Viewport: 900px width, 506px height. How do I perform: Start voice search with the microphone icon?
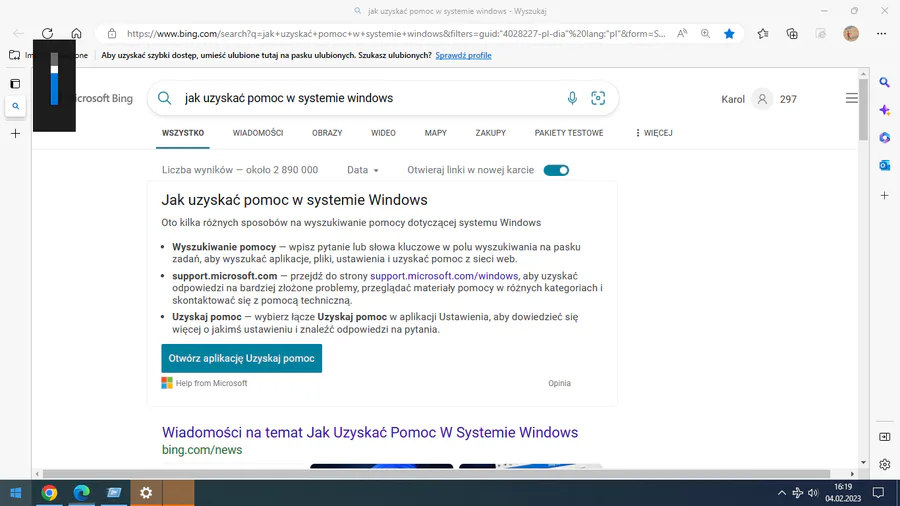572,98
